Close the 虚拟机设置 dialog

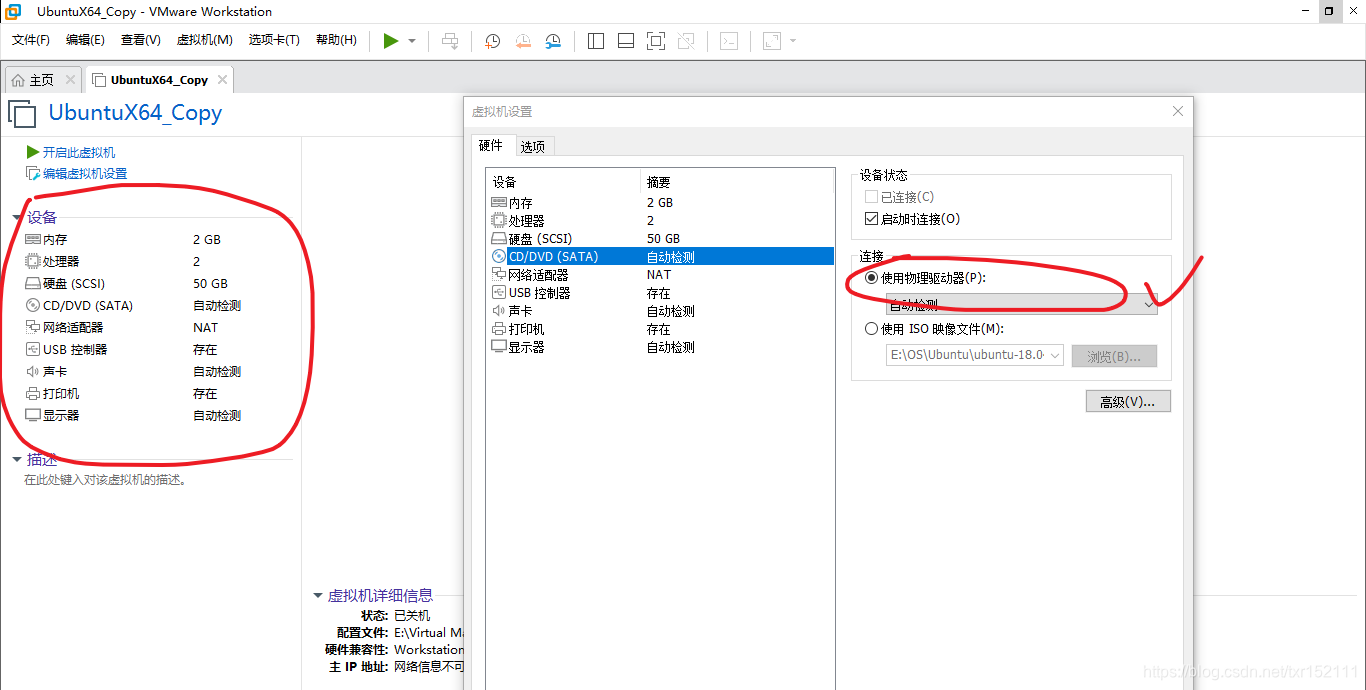click(1178, 111)
